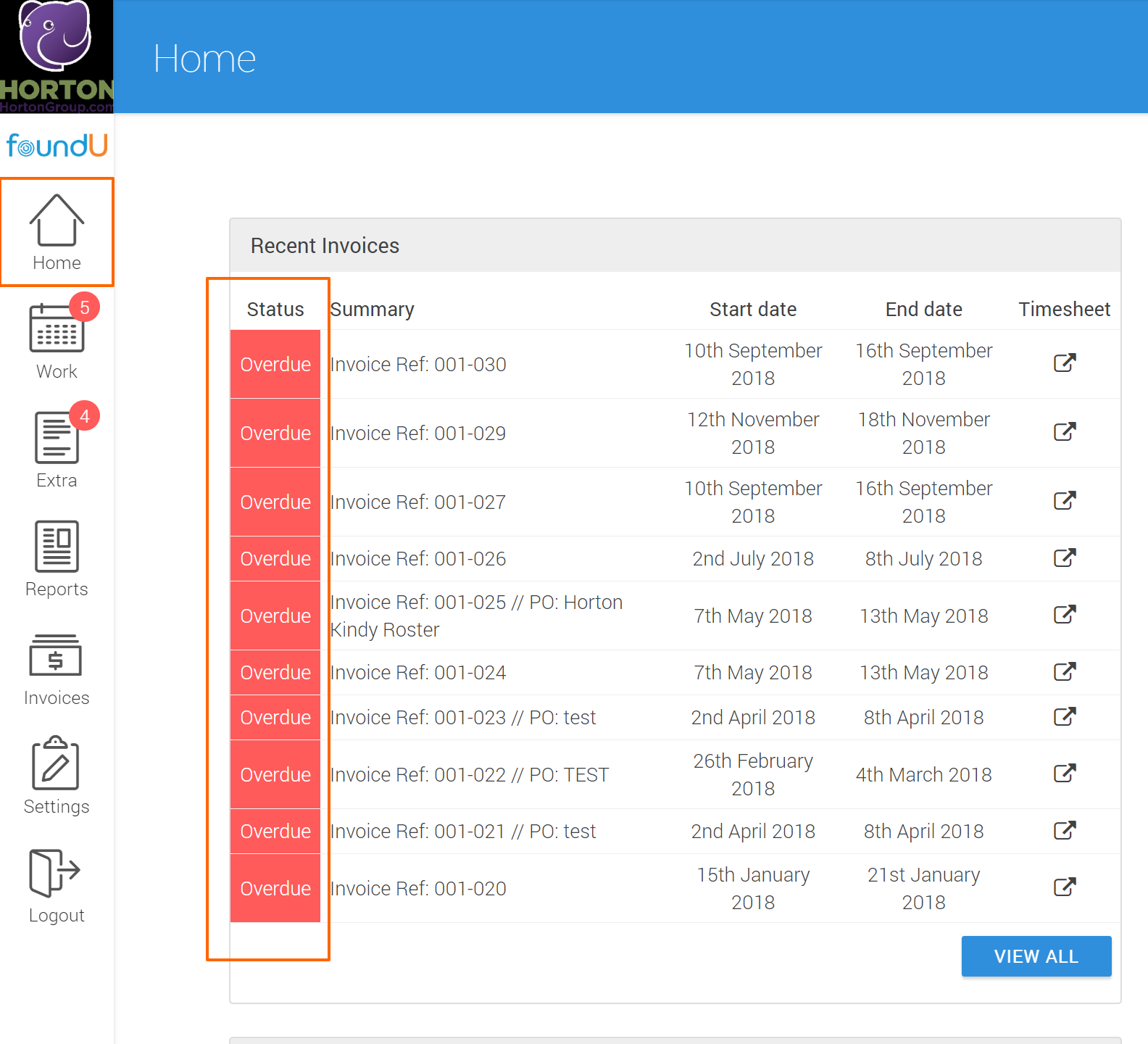Click Invoice Ref: 001-023 summary text
The height and width of the screenshot is (1044, 1148).
point(462,718)
